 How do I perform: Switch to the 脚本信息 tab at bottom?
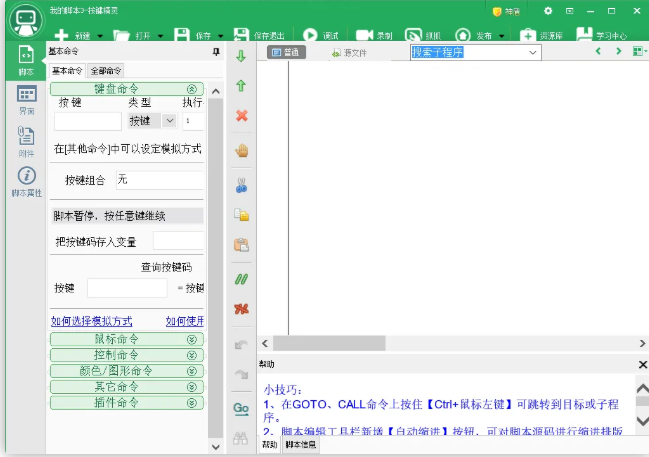pos(301,444)
